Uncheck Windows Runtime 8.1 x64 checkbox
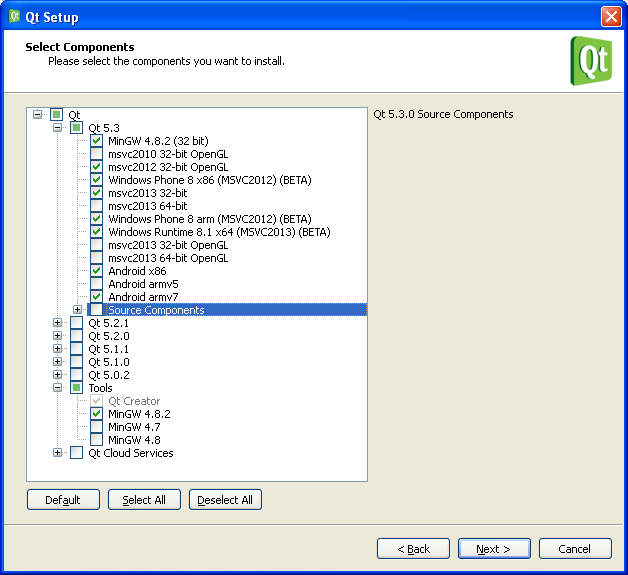 point(96,232)
